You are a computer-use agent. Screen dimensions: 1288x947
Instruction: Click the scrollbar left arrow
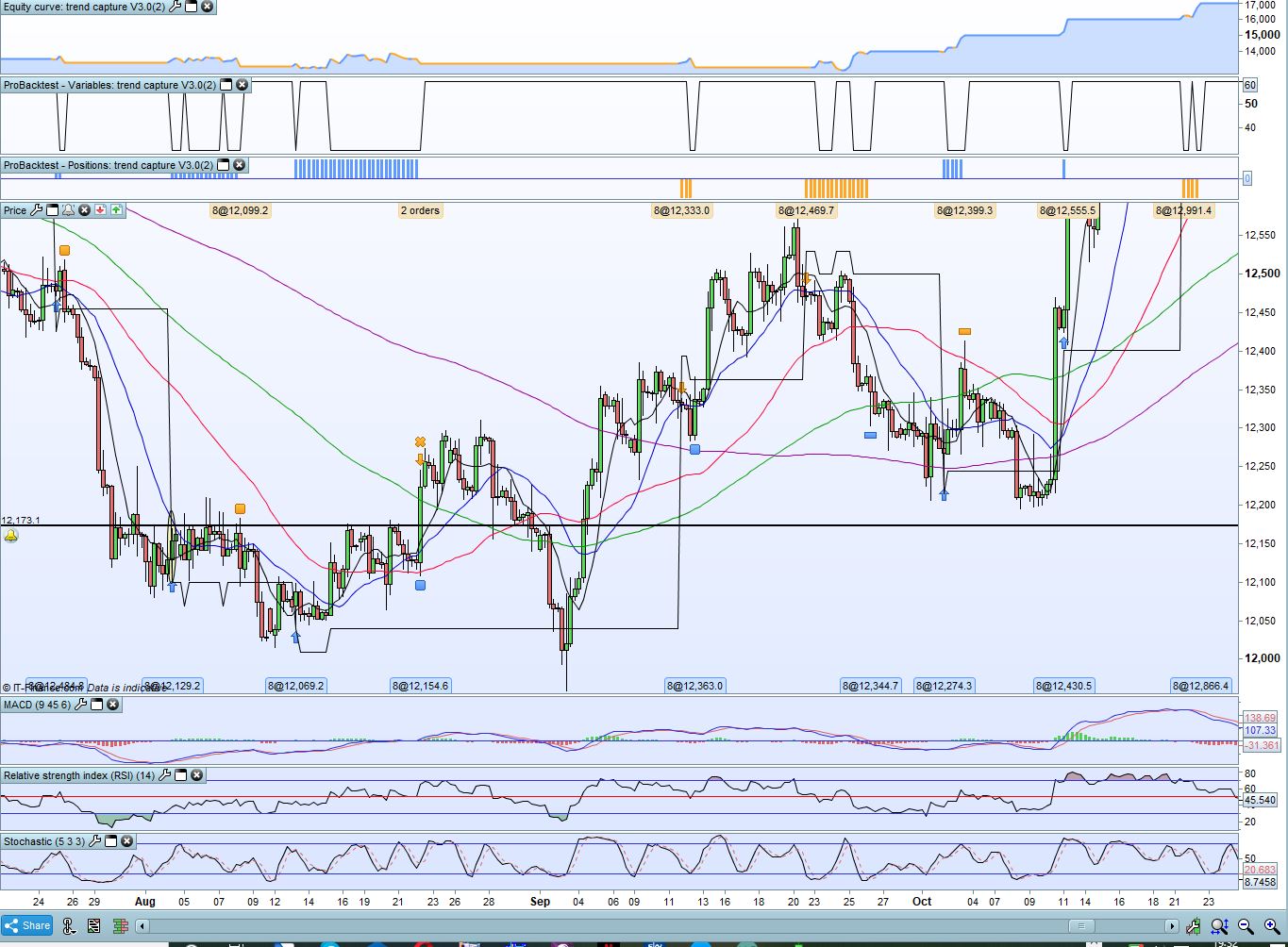142,926
